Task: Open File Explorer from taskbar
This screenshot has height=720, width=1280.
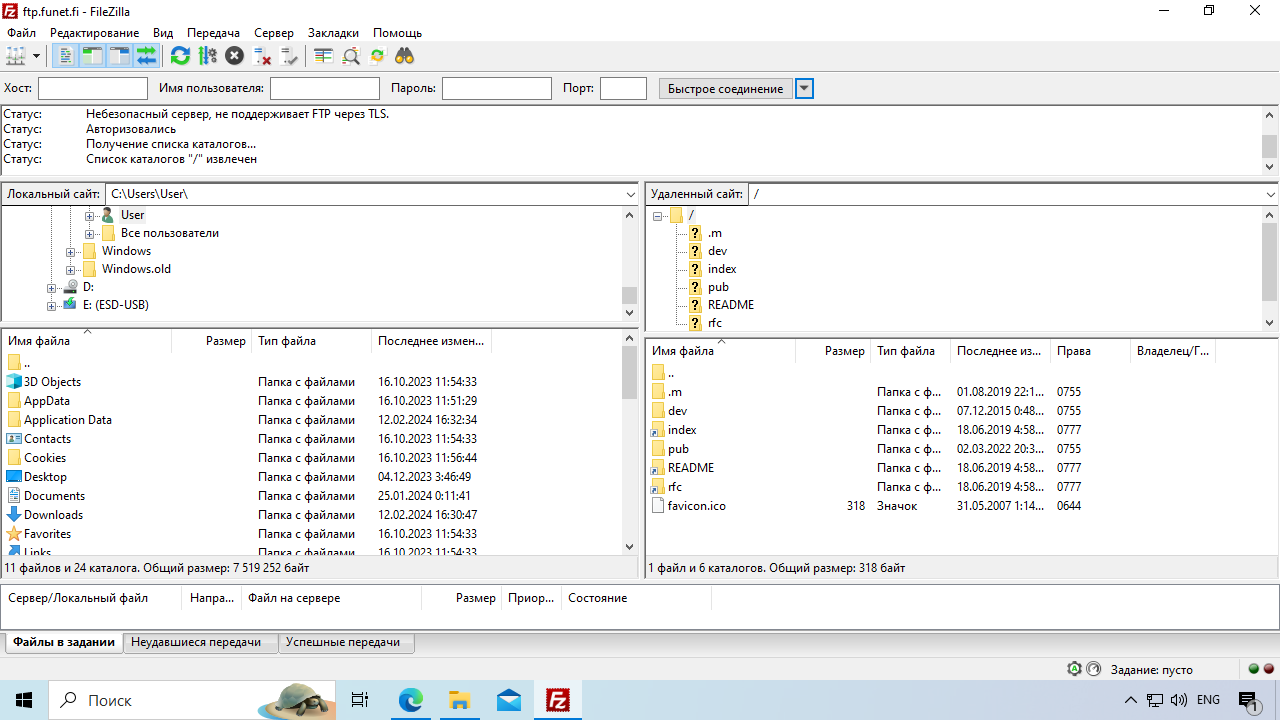Action: (459, 700)
